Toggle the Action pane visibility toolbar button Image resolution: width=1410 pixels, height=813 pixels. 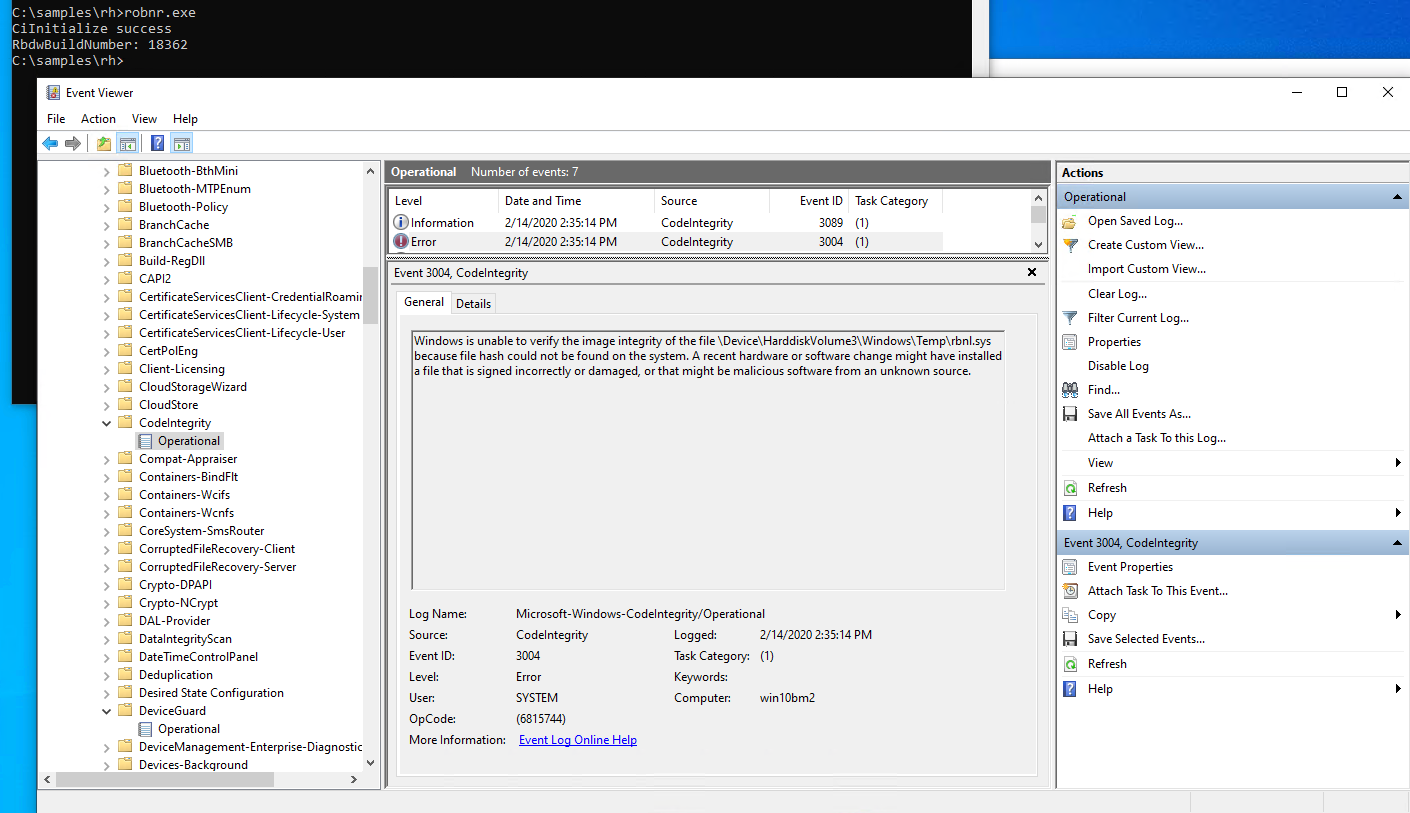181,143
